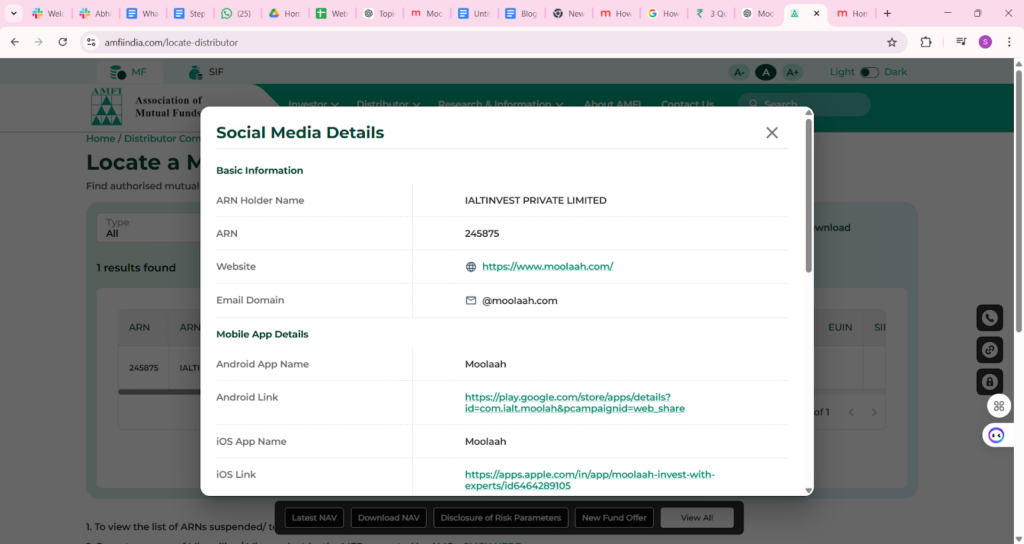
Task: Open the iOS App Store link
Action: pos(590,480)
